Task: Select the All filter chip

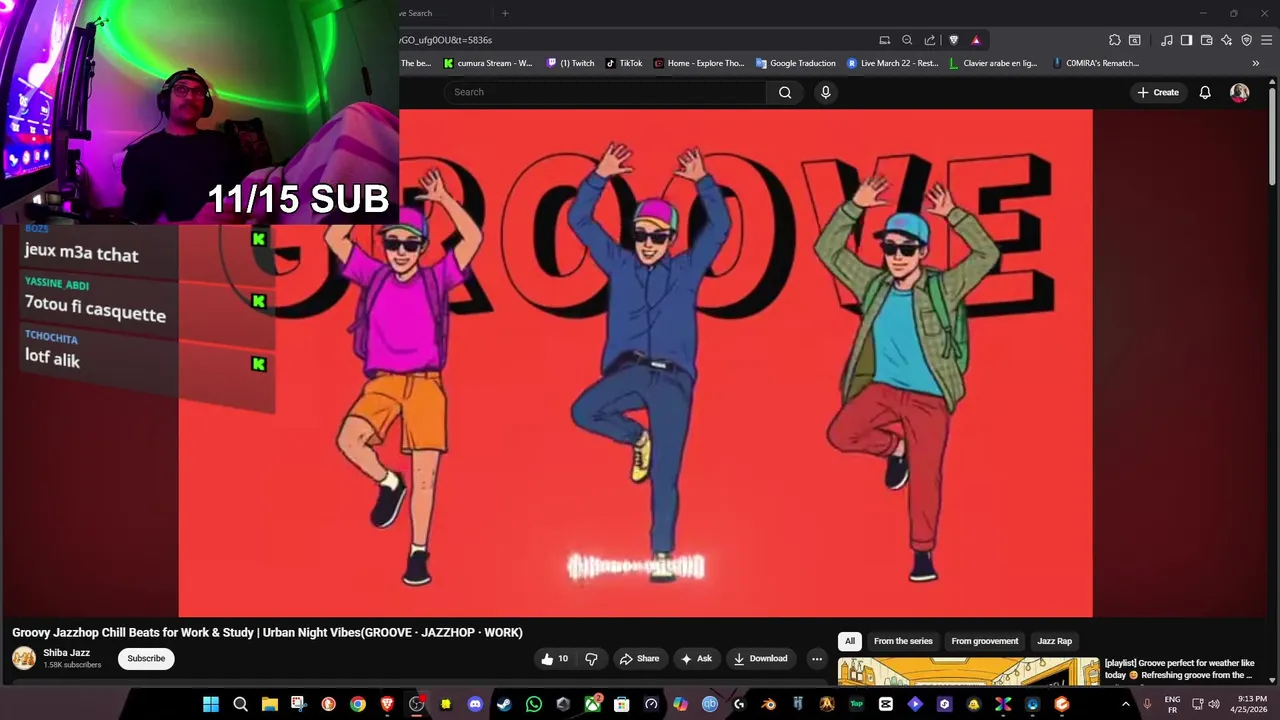Action: coord(850,641)
